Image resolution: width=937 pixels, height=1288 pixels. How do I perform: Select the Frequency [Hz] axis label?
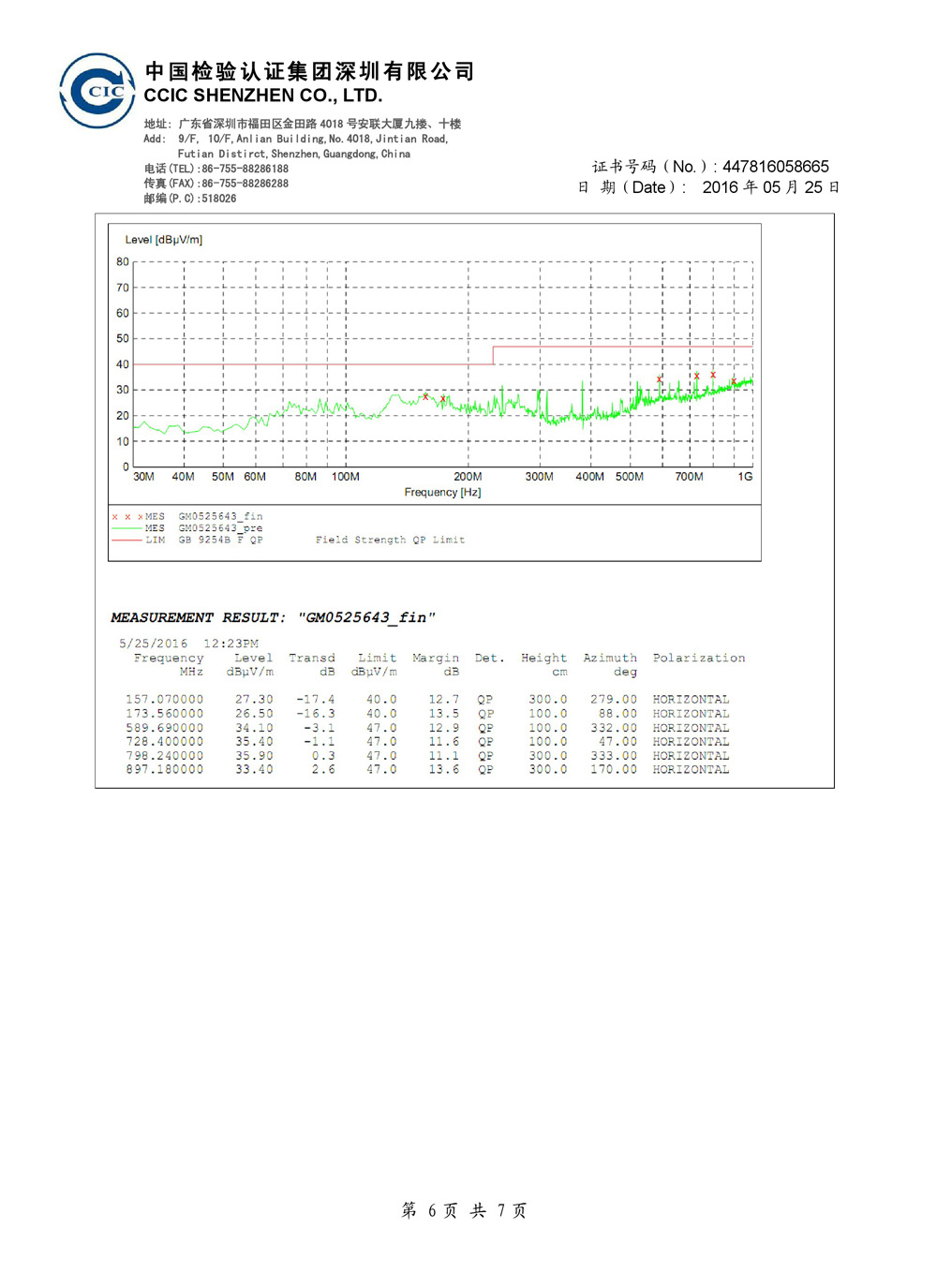[x=442, y=493]
